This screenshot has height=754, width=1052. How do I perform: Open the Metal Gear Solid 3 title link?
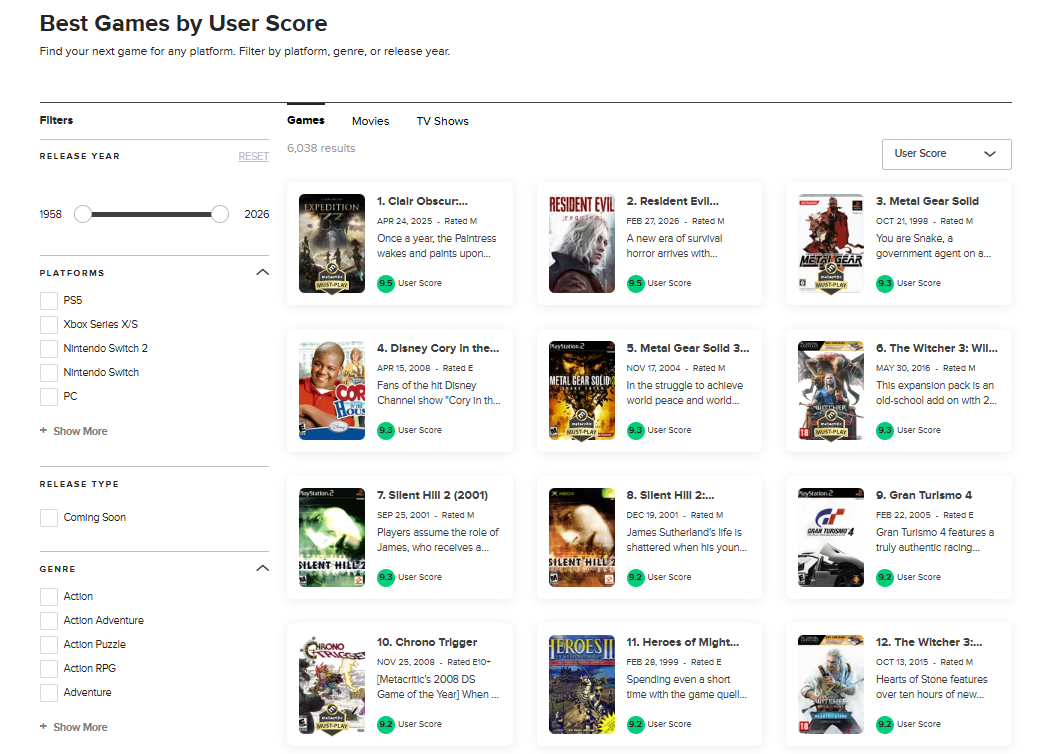tap(687, 348)
